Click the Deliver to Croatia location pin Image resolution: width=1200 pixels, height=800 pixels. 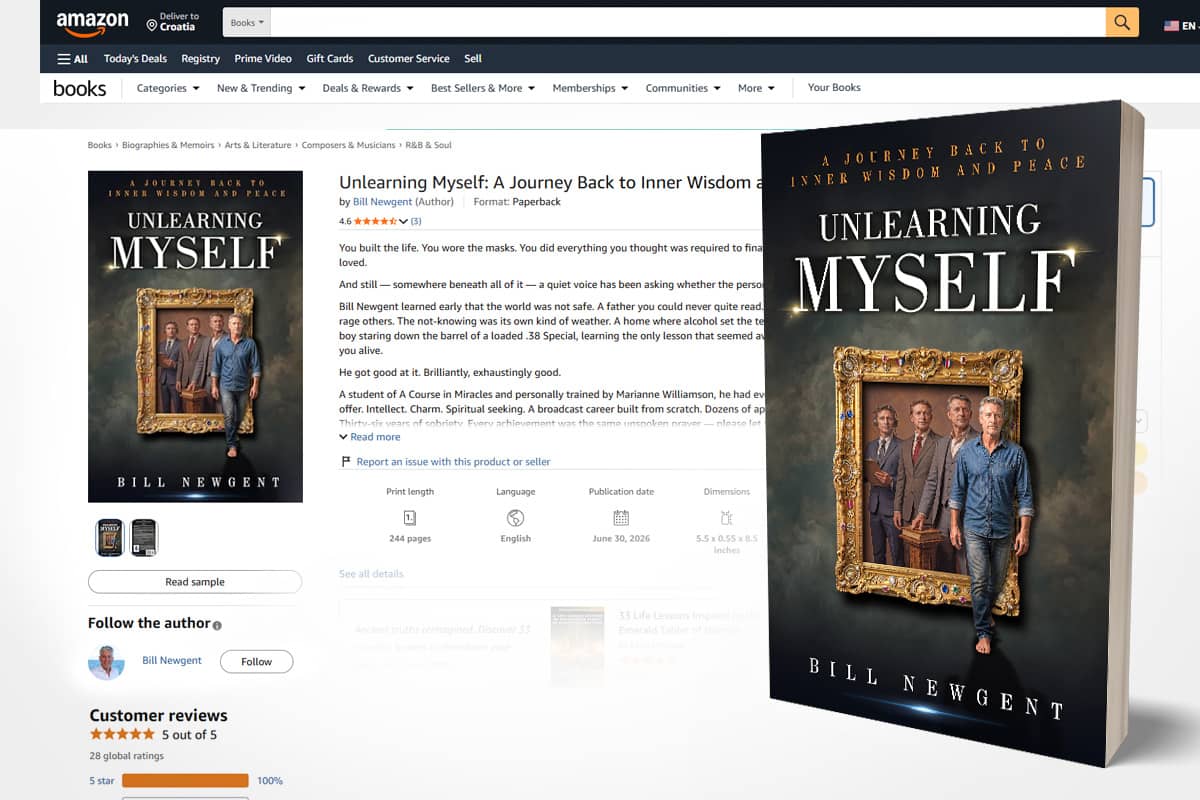point(152,24)
